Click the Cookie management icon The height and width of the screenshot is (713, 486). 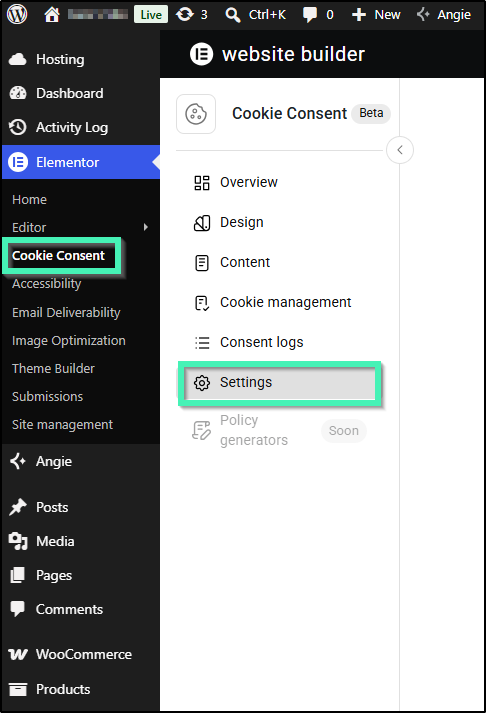(x=202, y=303)
